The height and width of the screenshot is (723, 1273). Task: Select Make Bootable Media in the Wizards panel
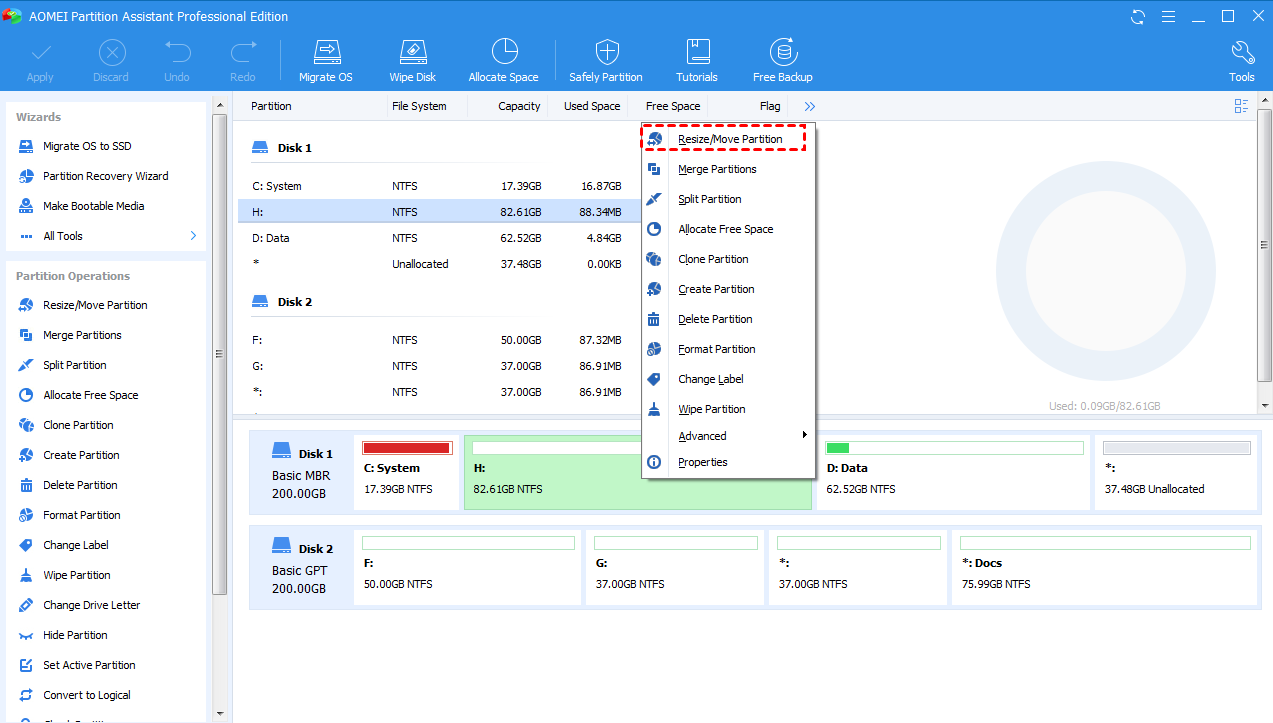pos(92,206)
